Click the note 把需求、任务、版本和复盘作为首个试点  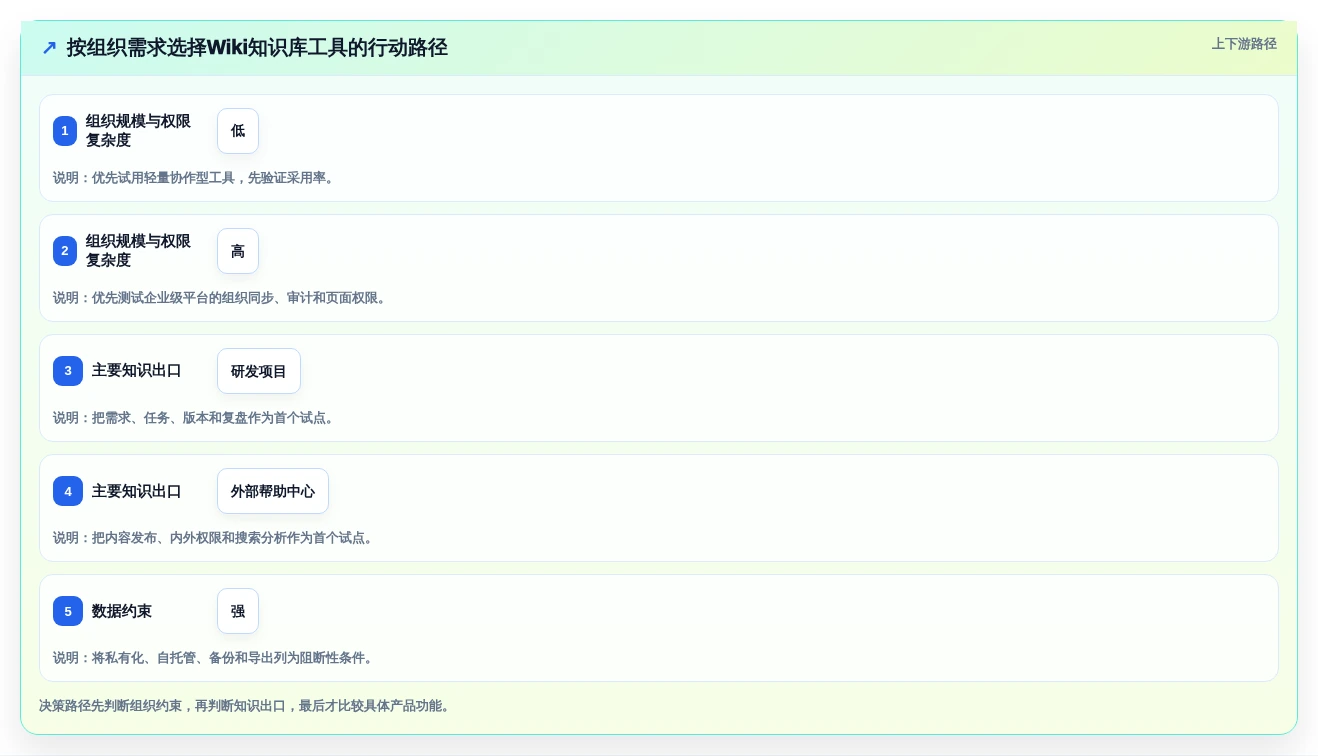click(x=194, y=418)
